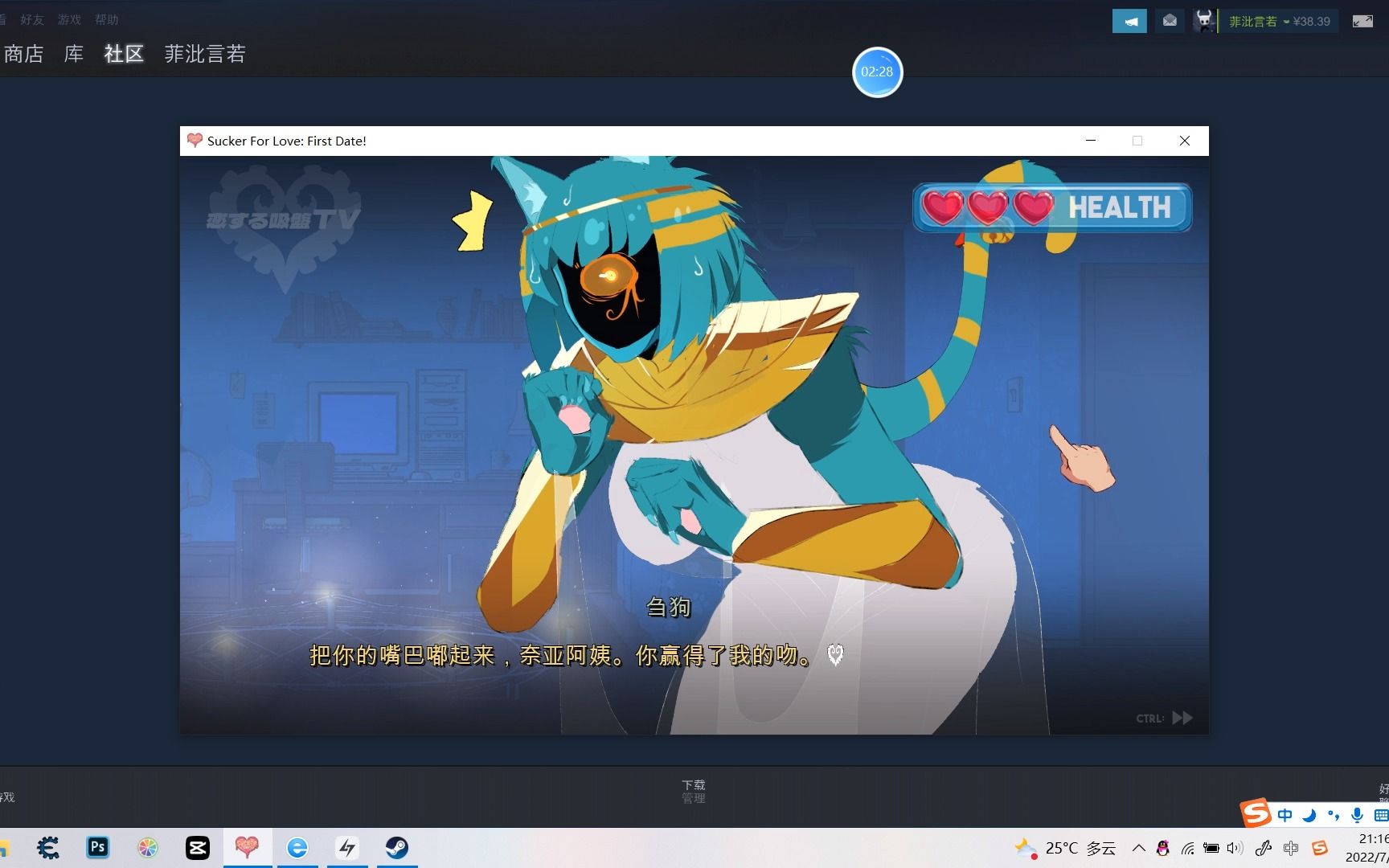Close the Sucker For Love game window
Viewport: 1389px width, 868px height.
click(1184, 141)
